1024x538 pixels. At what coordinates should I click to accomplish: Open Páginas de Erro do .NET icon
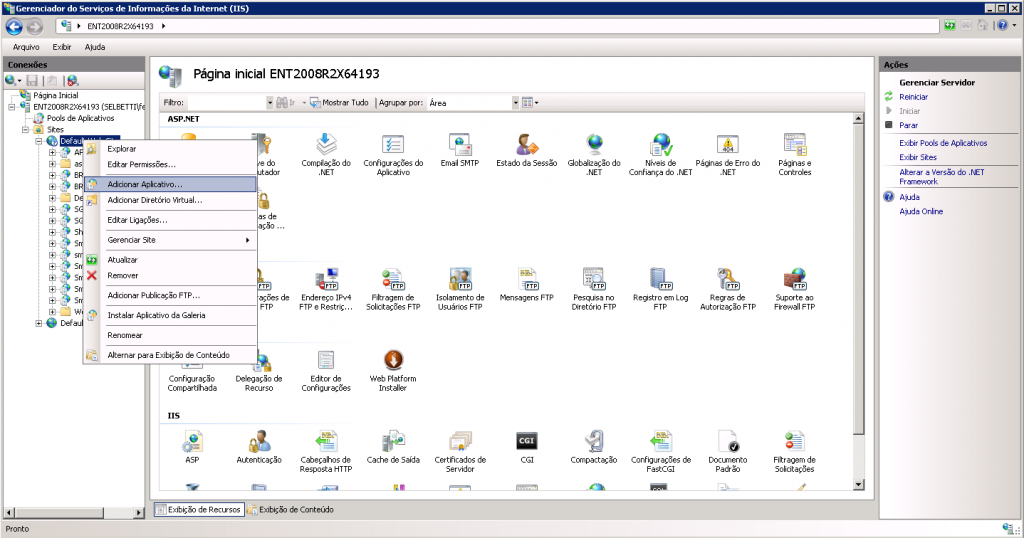(x=728, y=154)
